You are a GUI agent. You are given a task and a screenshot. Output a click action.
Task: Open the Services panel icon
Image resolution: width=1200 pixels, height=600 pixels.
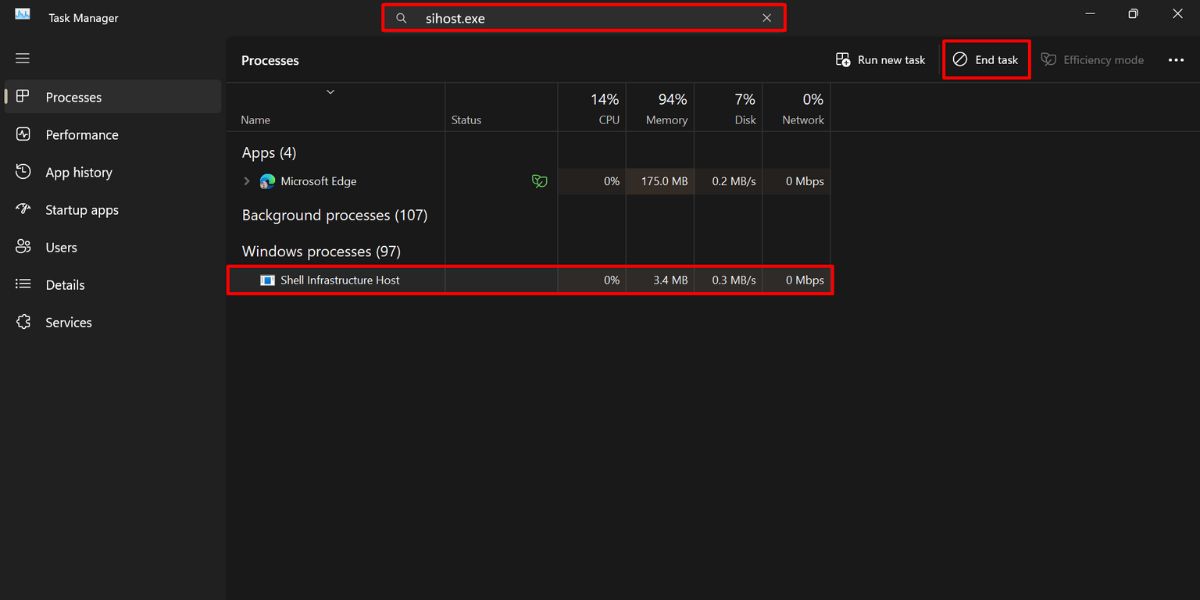click(22, 322)
